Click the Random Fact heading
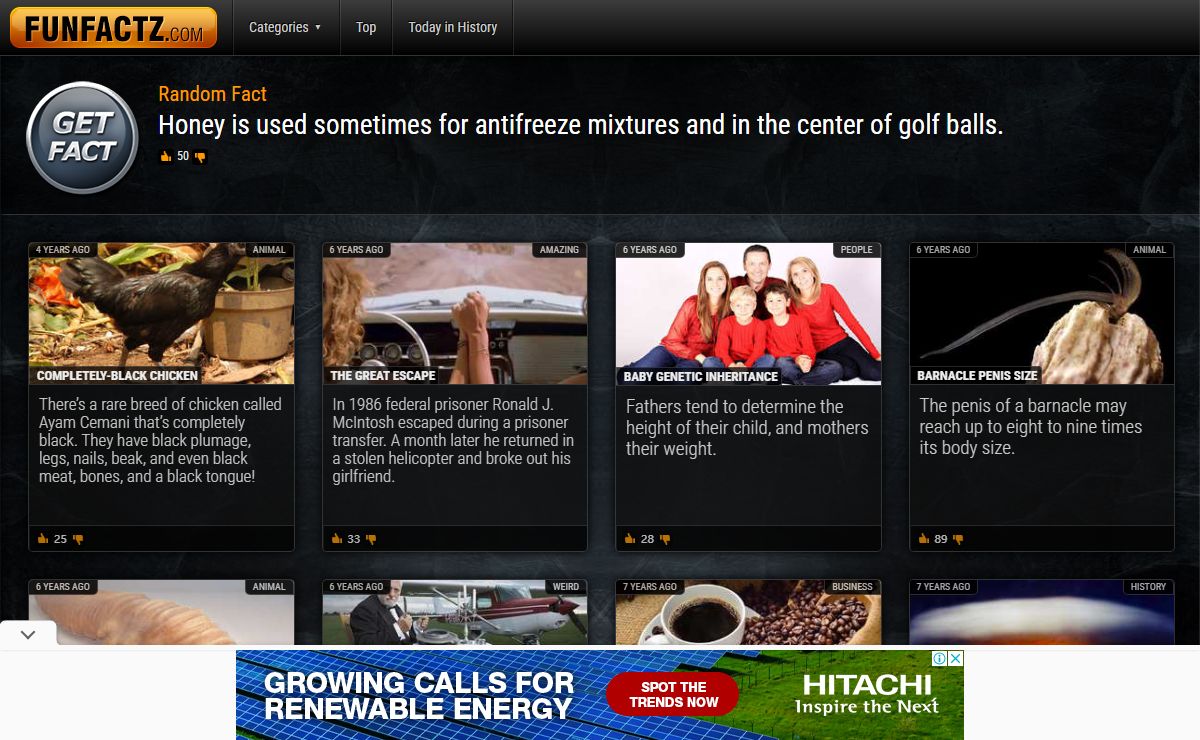The image size is (1200, 740). pos(213,94)
